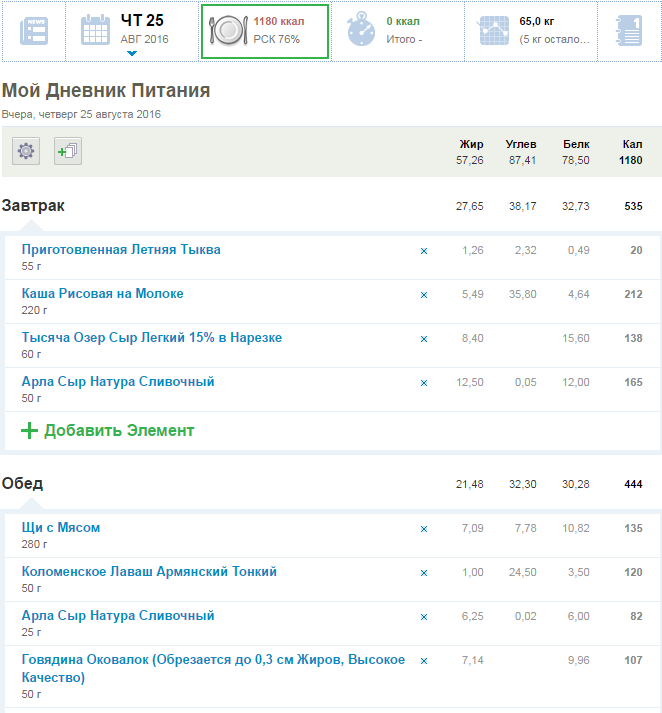Open the weight chart icon
The height and width of the screenshot is (713, 662).
493,31
